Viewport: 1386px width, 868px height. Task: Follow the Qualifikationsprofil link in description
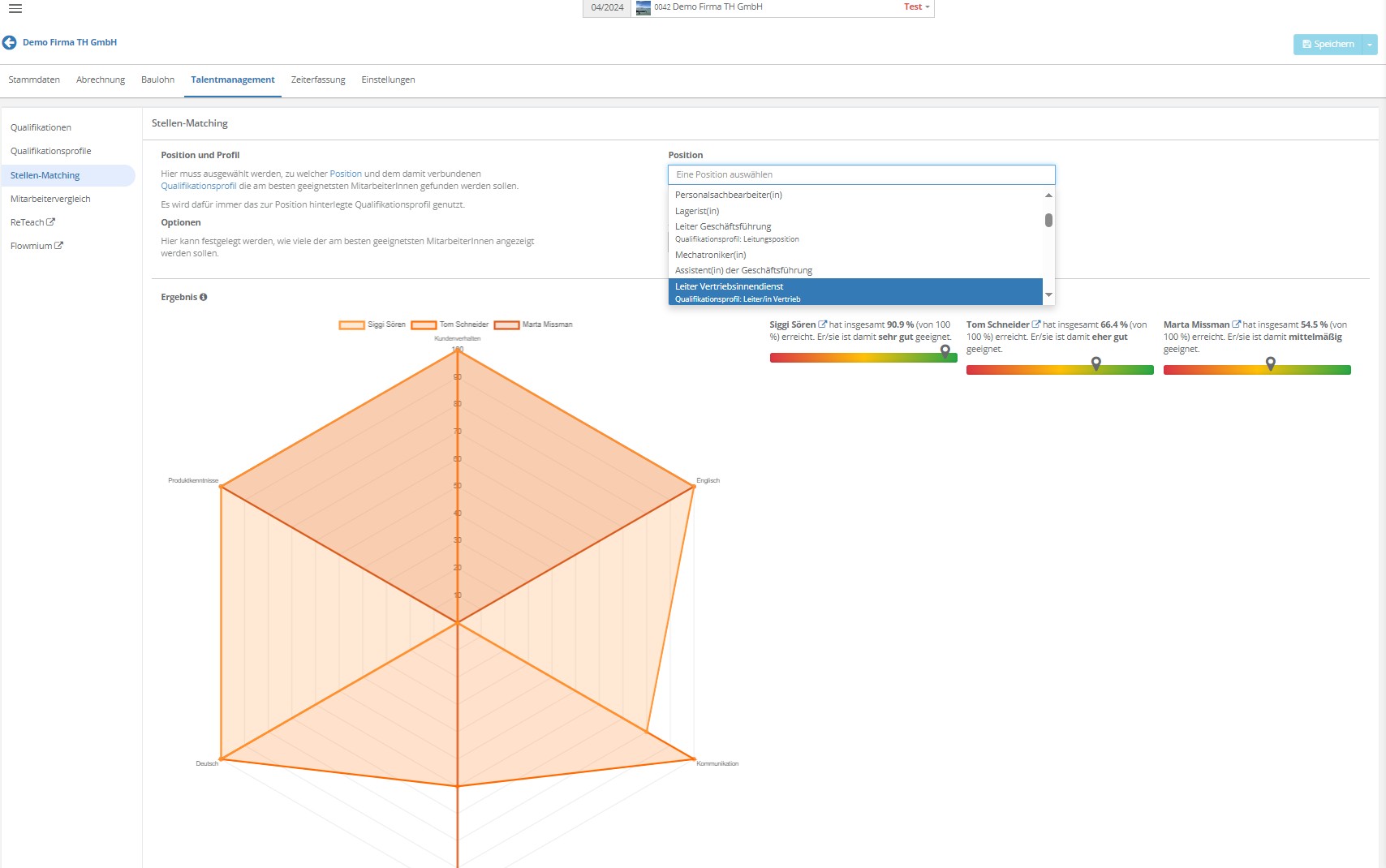[199, 187]
